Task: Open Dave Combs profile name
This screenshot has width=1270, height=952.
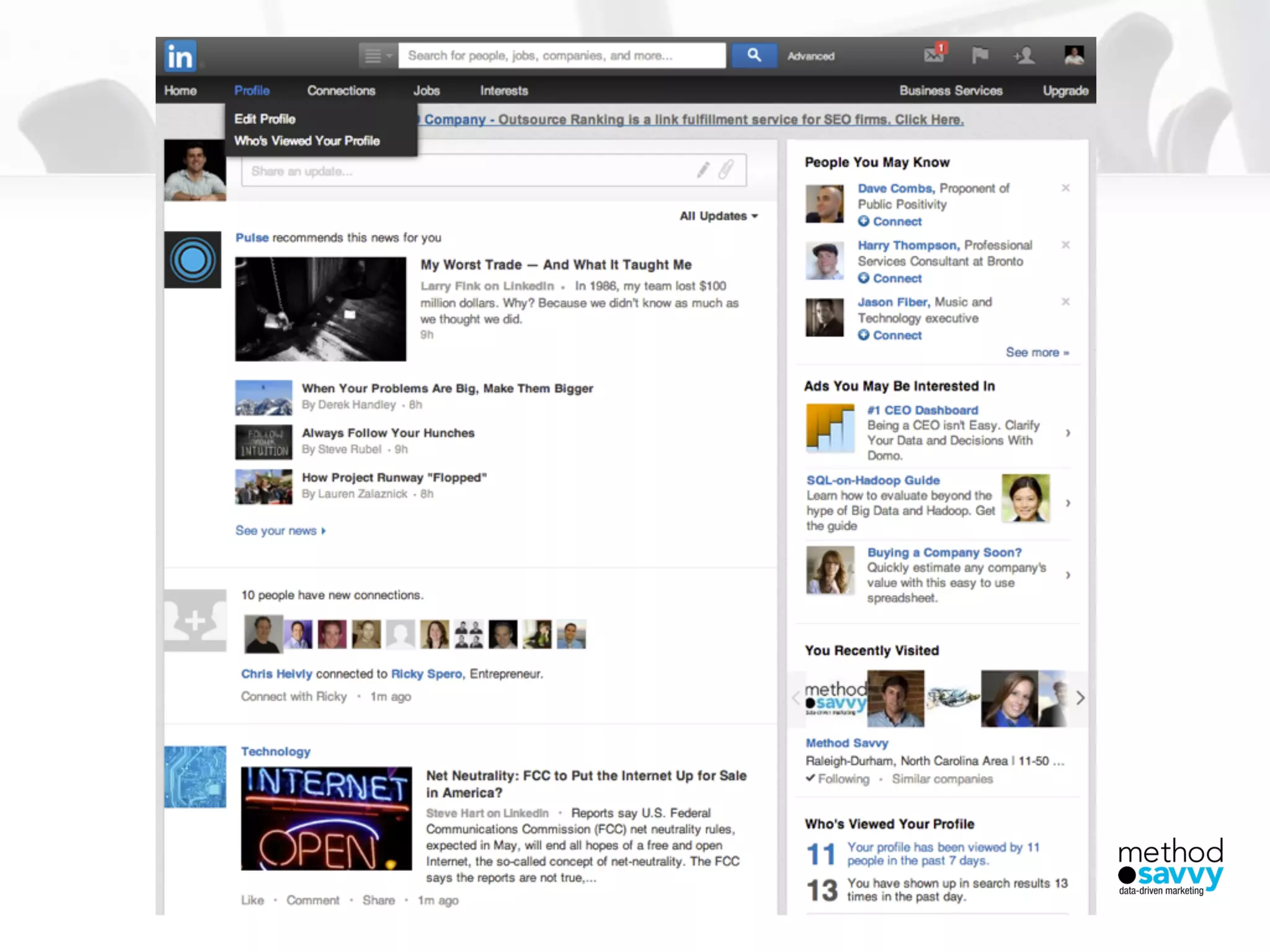Action: (896, 188)
